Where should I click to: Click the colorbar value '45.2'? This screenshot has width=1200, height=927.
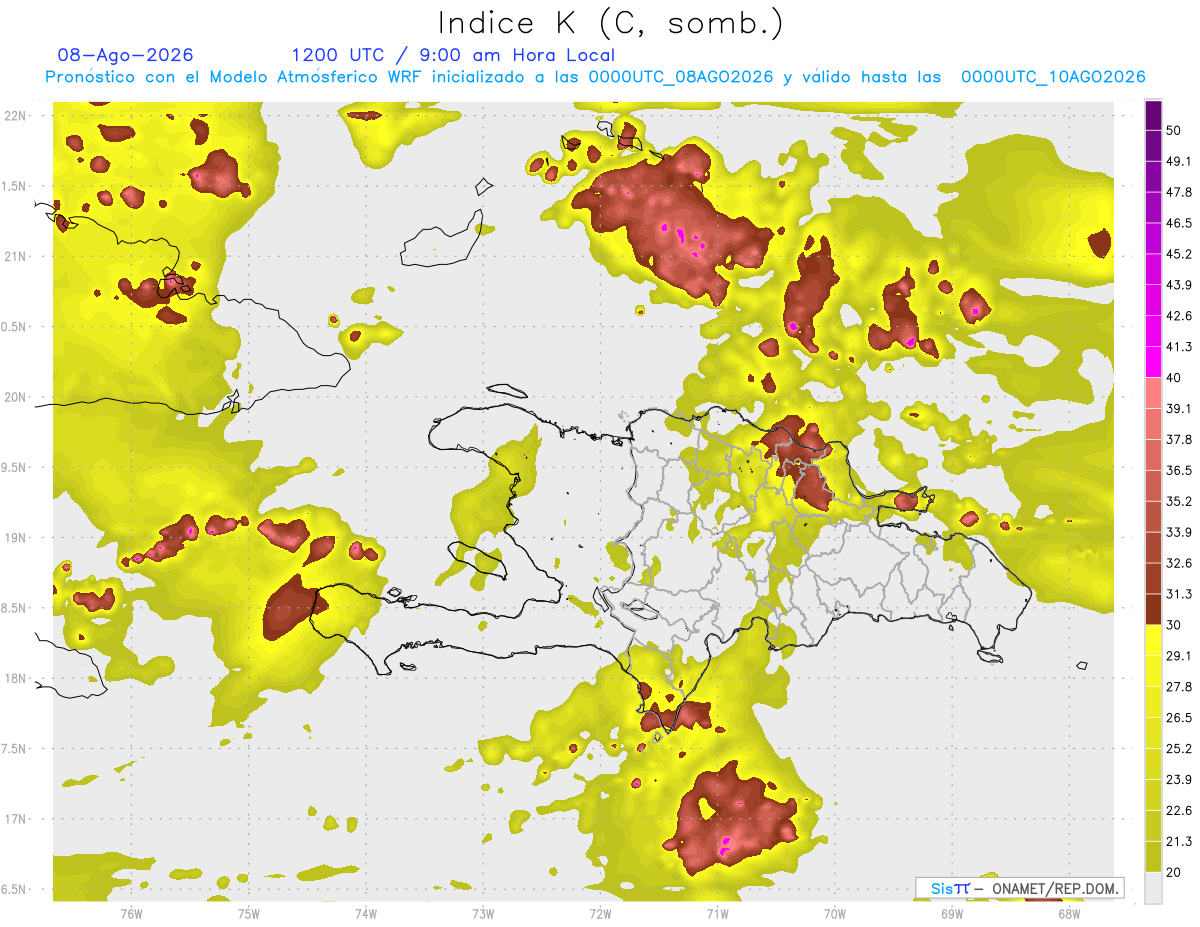pyautogui.click(x=1179, y=254)
